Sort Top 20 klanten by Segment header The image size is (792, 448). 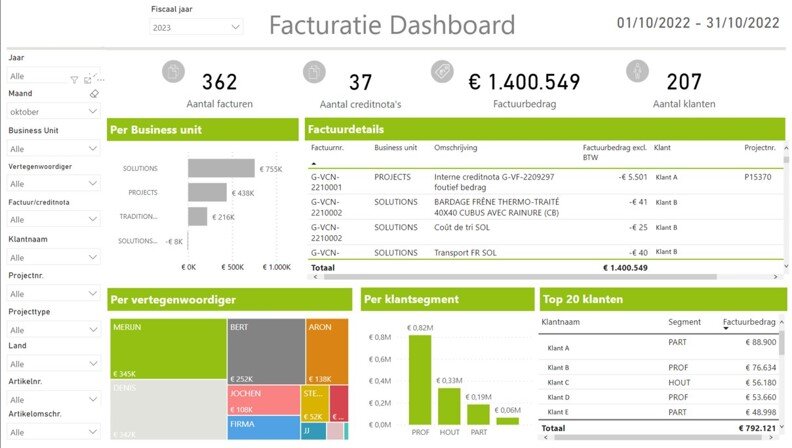(x=684, y=322)
